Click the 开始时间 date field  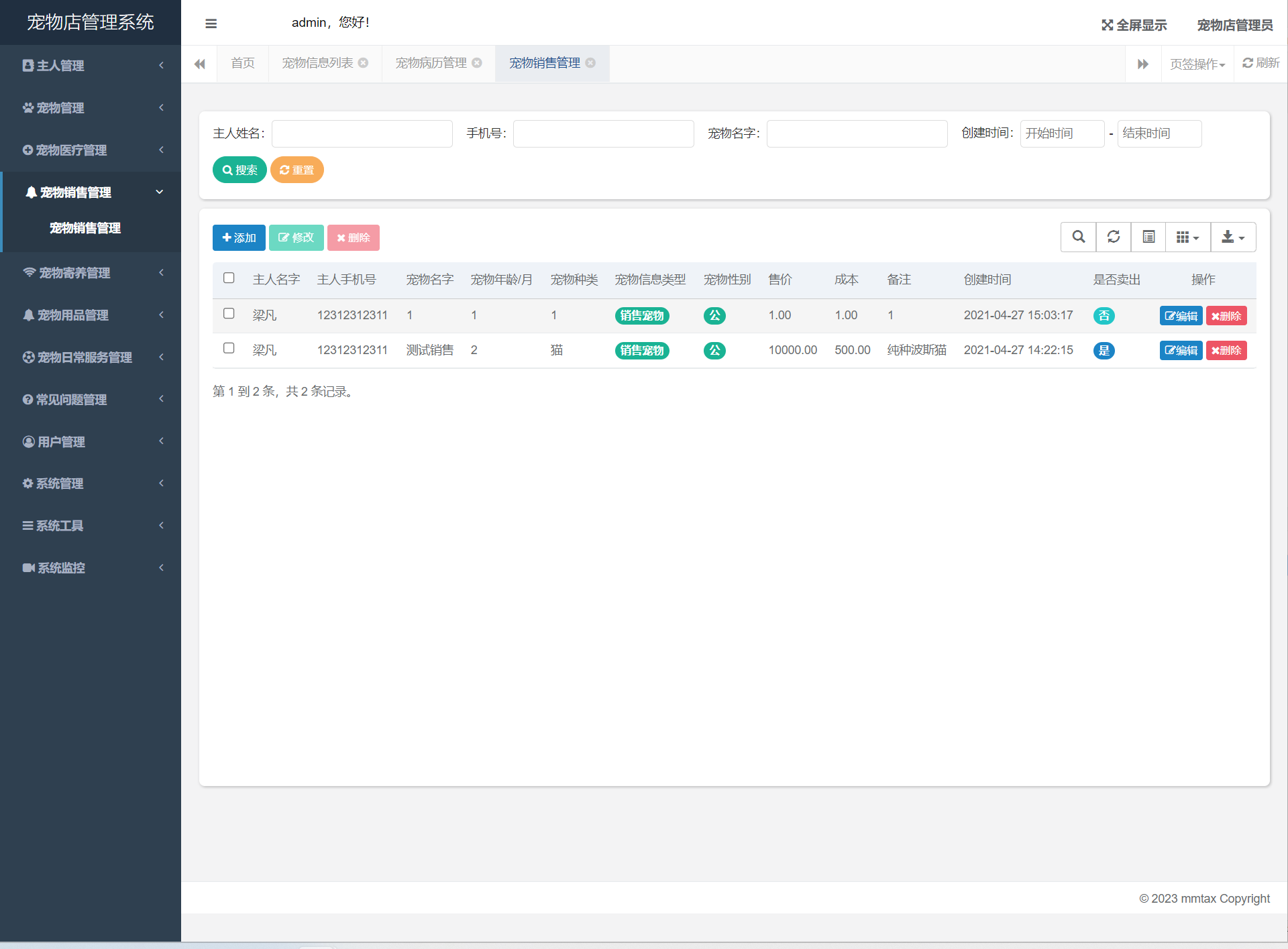(x=1061, y=133)
